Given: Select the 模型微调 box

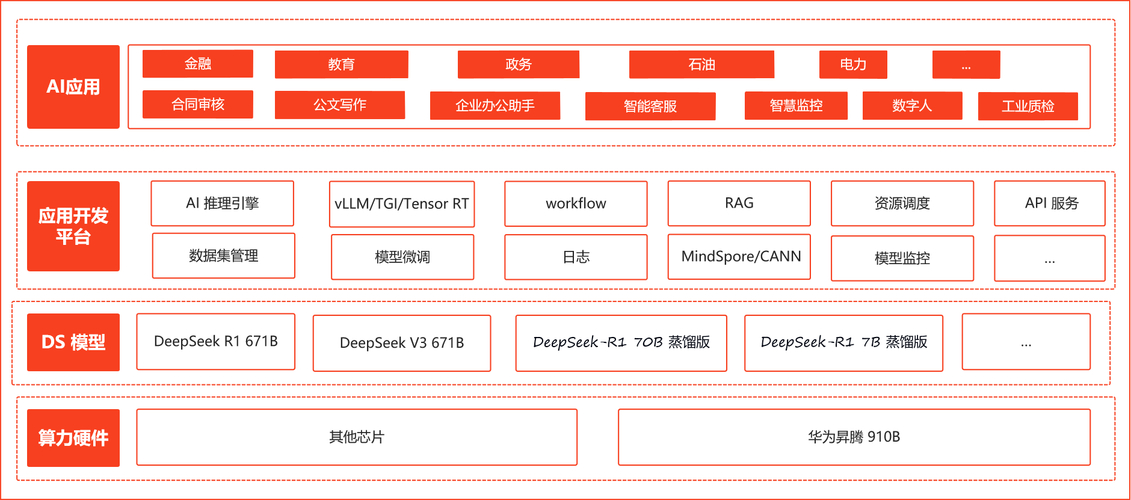Looking at the screenshot, I should coord(401,257).
